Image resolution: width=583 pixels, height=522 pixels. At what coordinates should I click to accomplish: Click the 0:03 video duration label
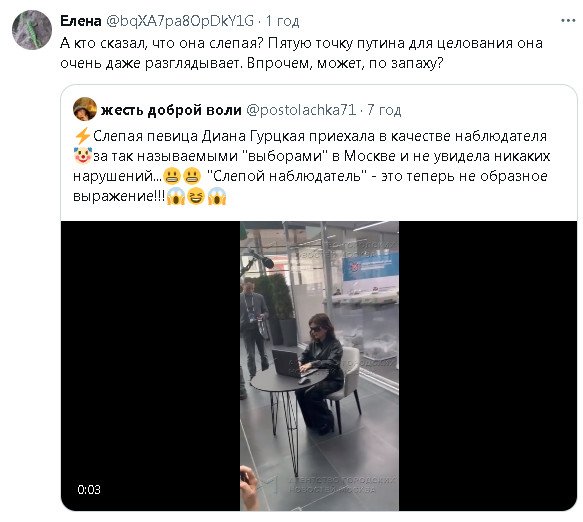pyautogui.click(x=89, y=490)
